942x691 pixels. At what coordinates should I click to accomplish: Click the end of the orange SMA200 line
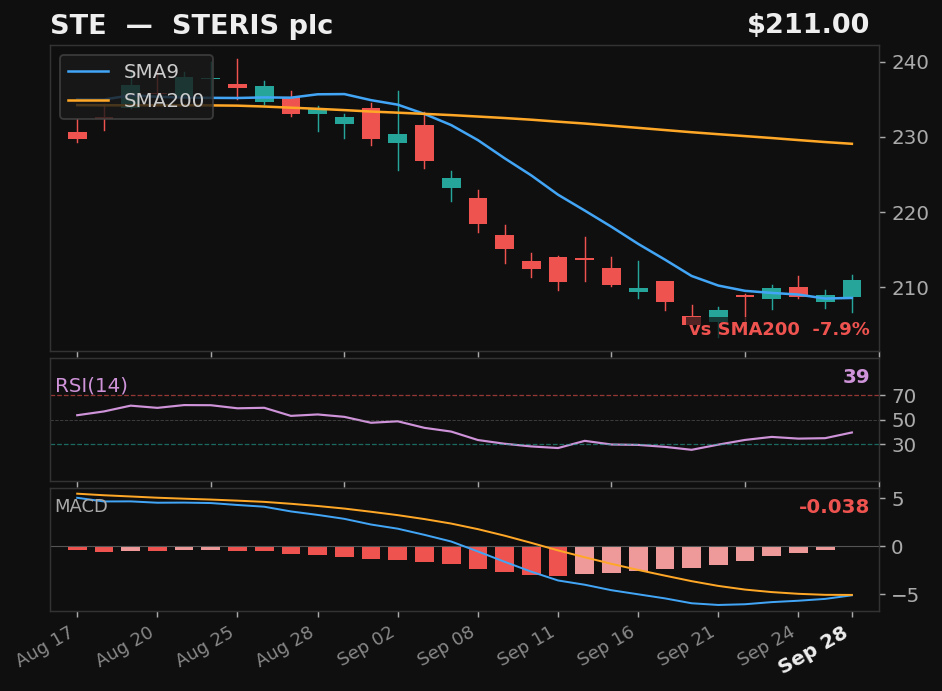[852, 144]
